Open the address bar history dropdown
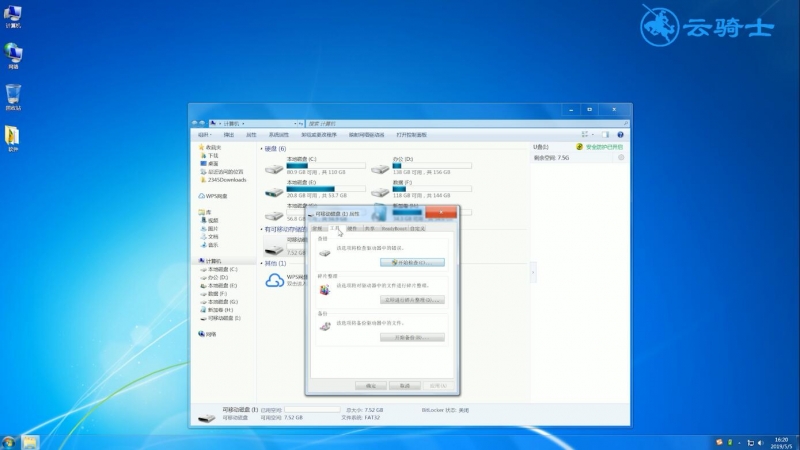Image resolution: width=800 pixels, height=450 pixels. 295,123
